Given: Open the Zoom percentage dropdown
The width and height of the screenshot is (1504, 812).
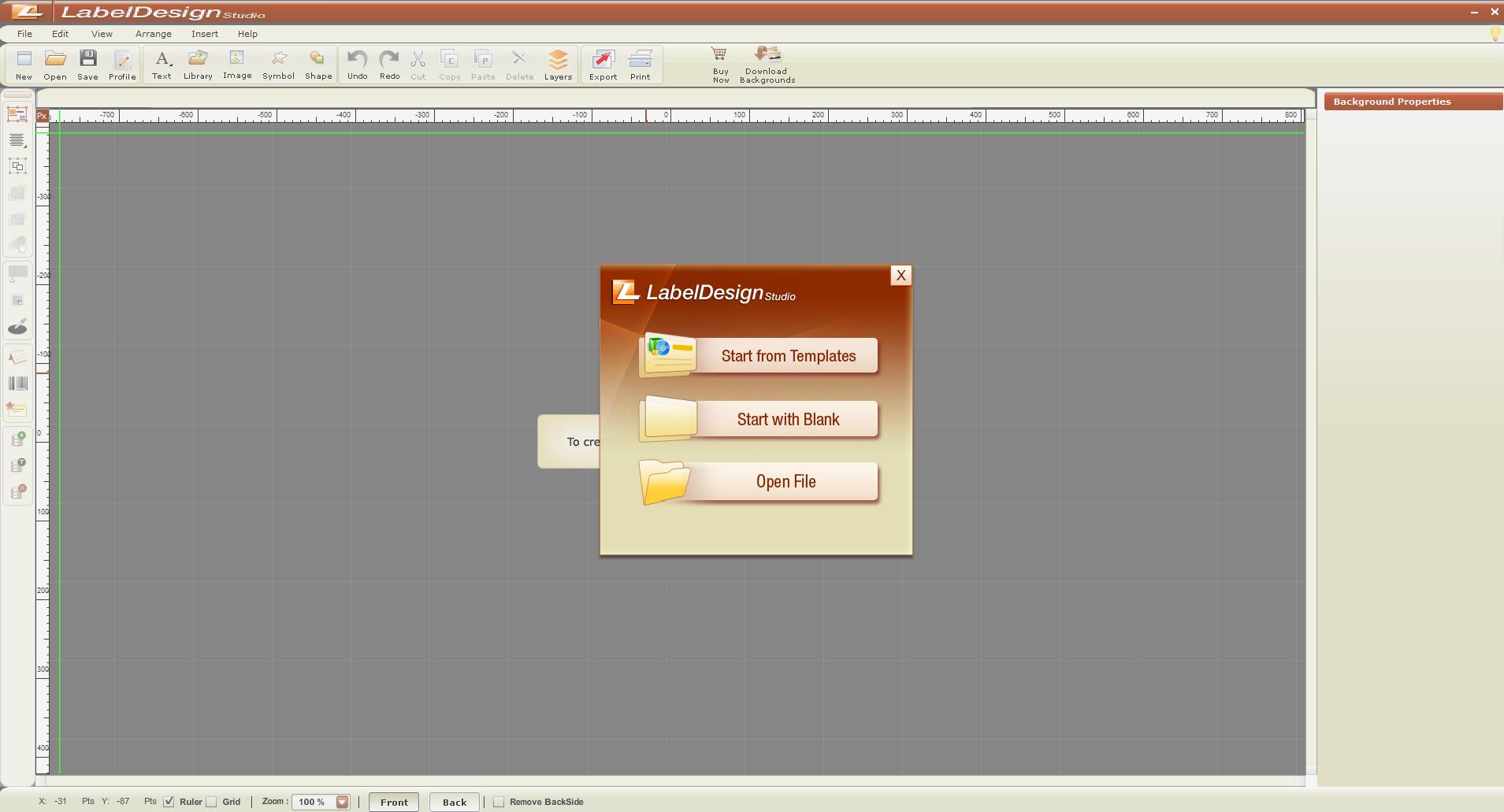Looking at the screenshot, I should [x=343, y=802].
